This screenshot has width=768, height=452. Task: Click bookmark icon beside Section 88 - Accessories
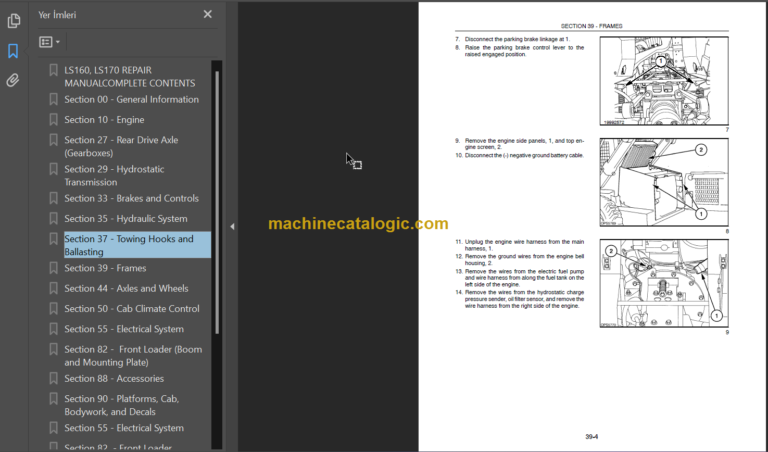(54, 379)
